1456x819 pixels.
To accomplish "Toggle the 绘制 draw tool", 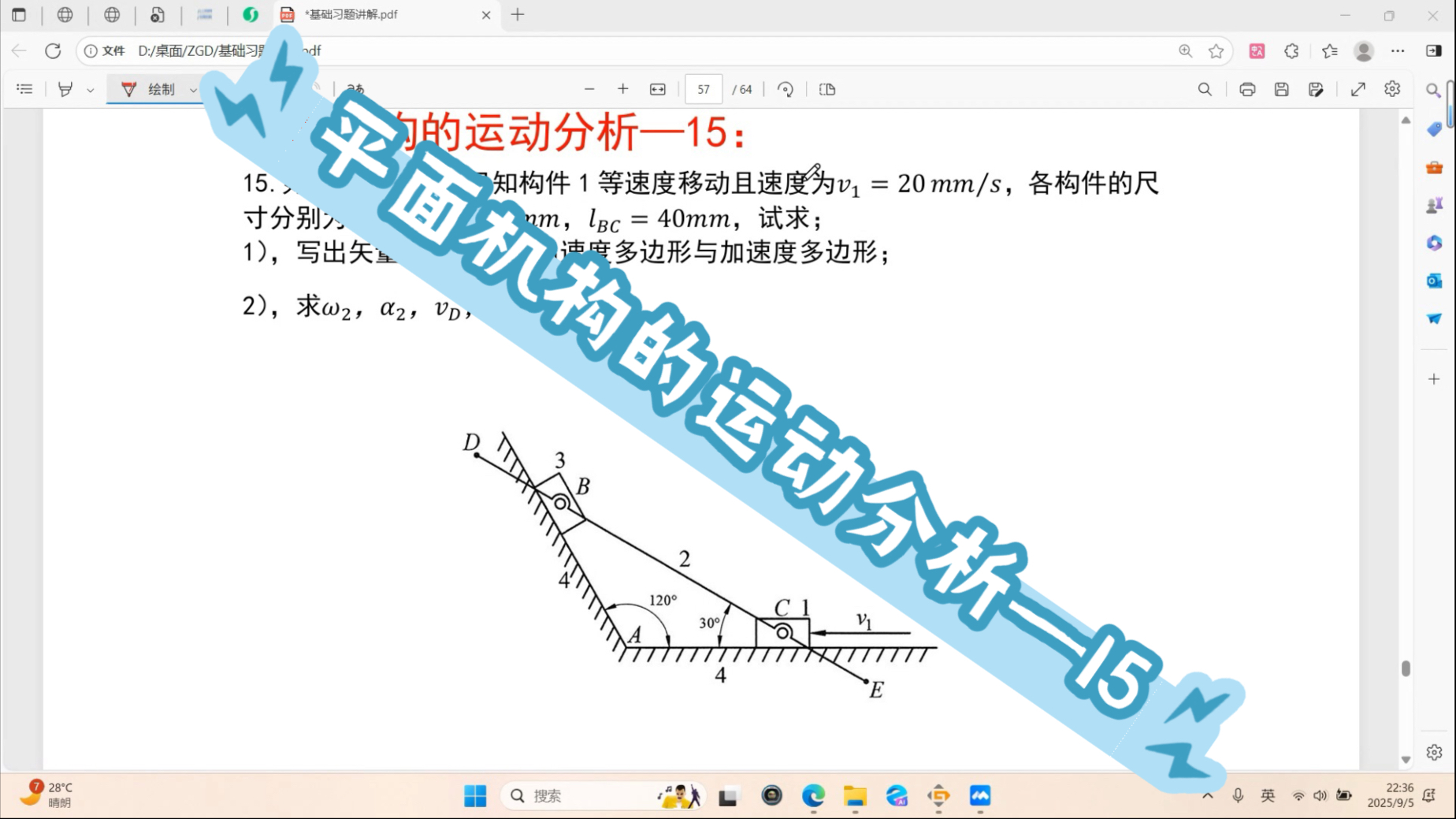I will pyautogui.click(x=149, y=89).
